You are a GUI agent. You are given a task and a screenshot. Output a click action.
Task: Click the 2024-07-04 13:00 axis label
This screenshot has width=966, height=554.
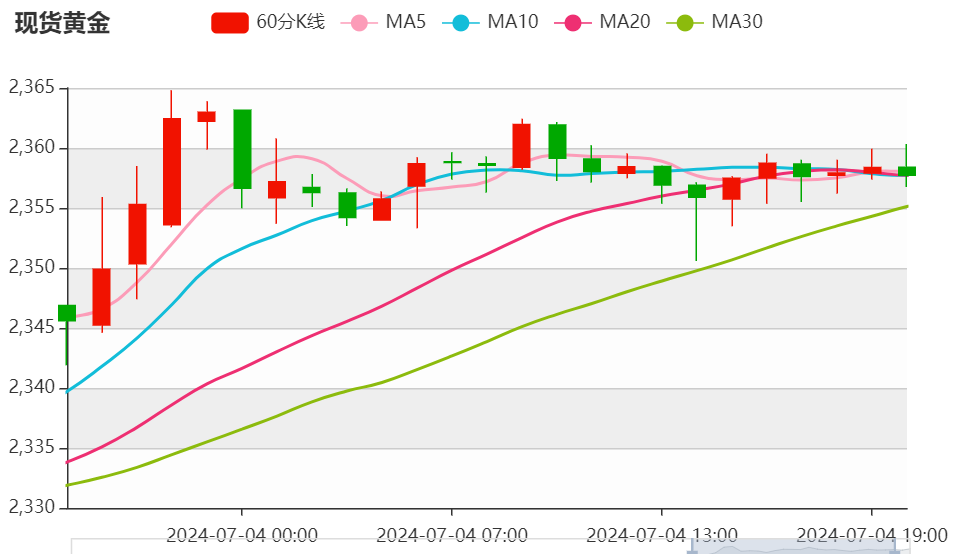[x=662, y=535]
